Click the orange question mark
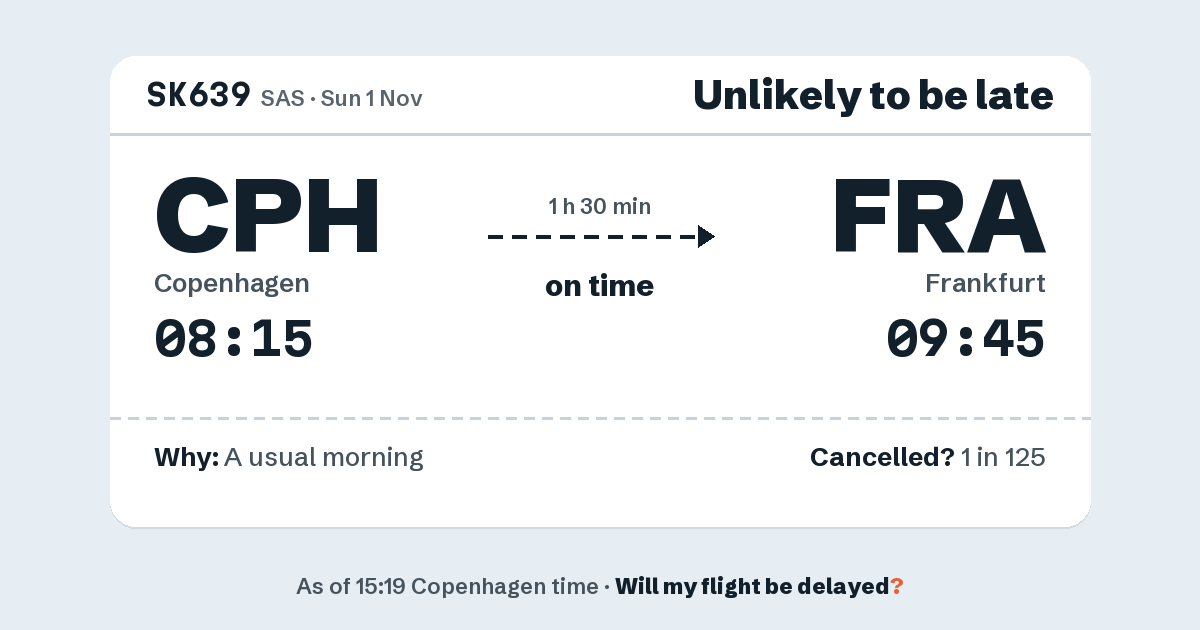 point(897,586)
